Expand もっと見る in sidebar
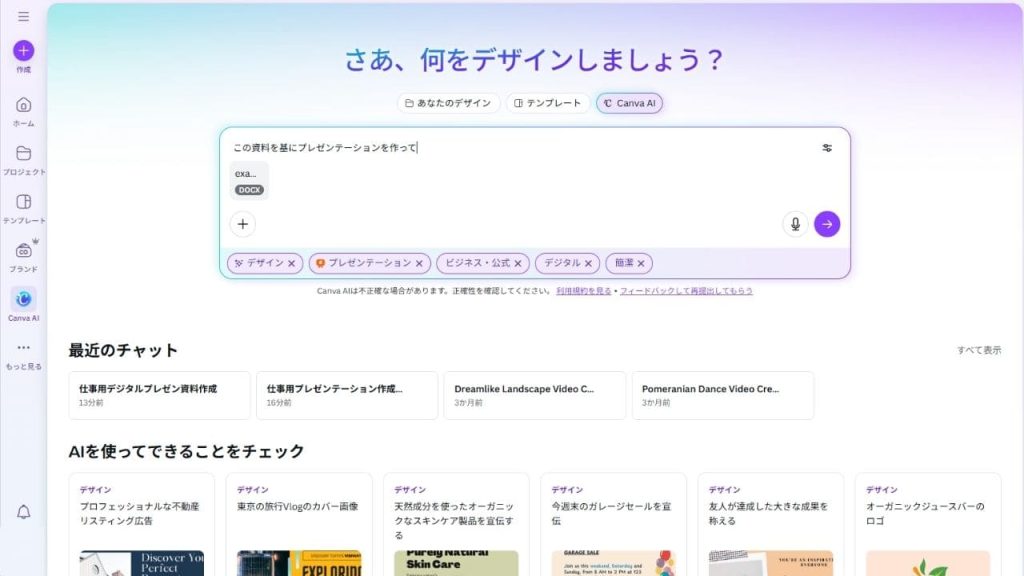Screen dimensions: 1024x576 23,348
